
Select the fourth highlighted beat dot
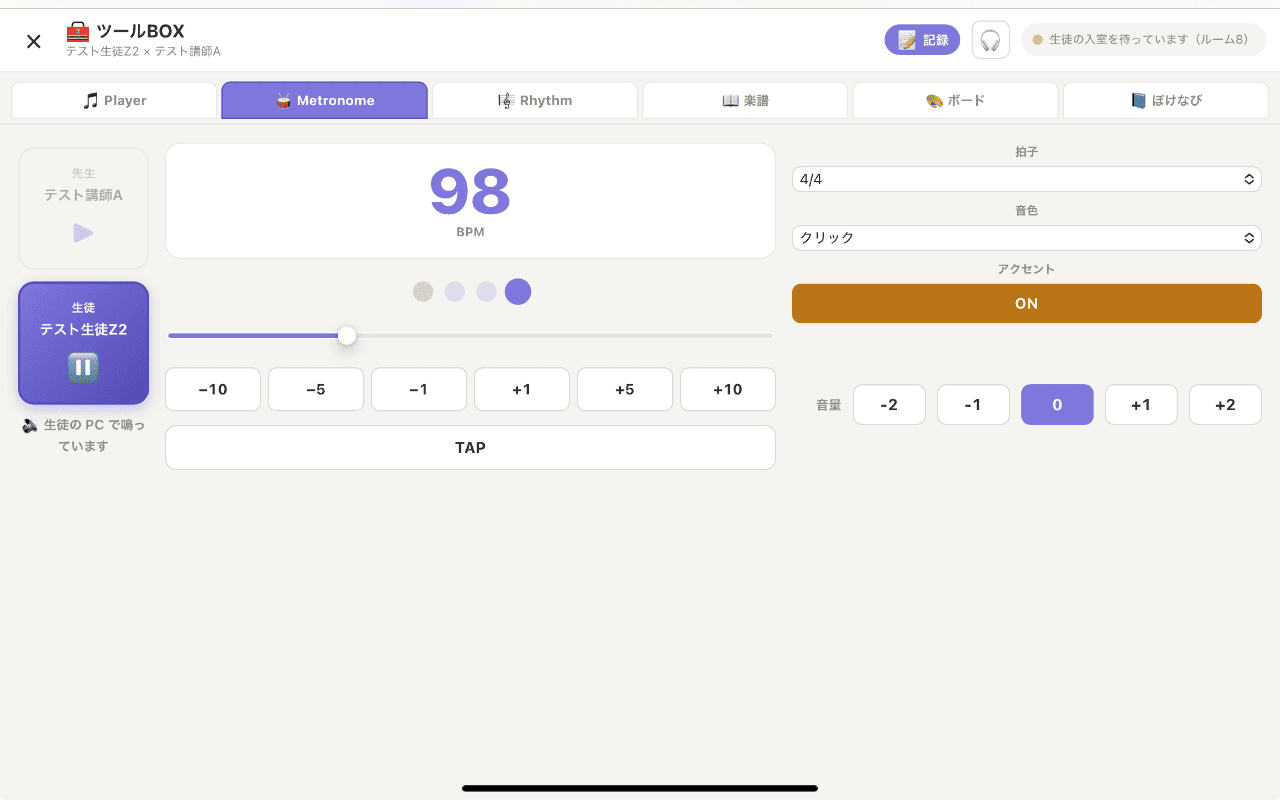click(518, 292)
